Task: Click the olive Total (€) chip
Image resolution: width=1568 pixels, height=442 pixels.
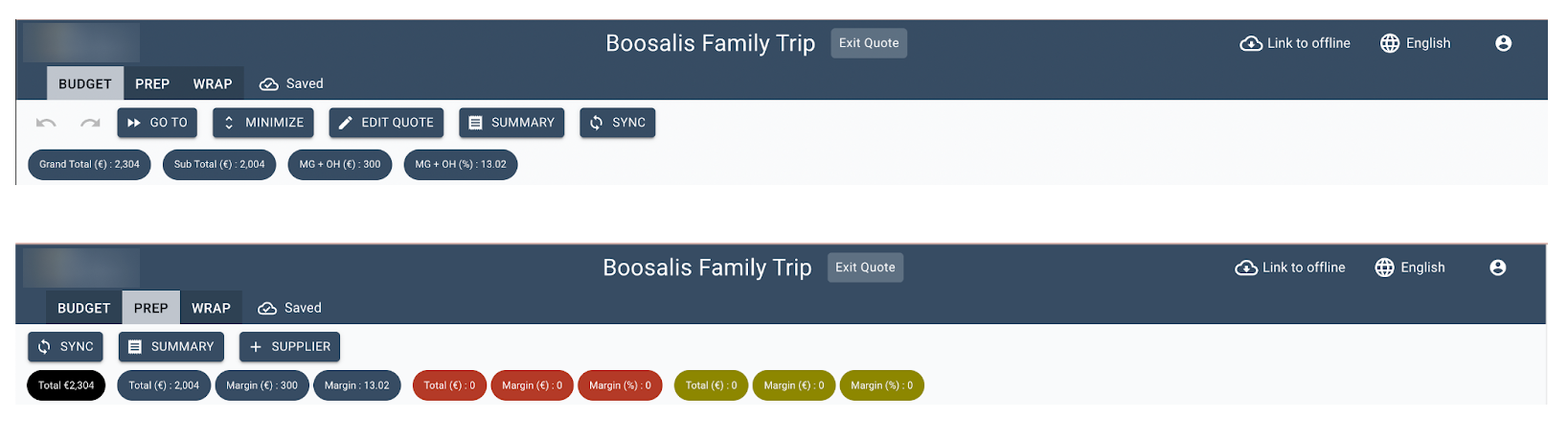Action: pyautogui.click(x=711, y=385)
